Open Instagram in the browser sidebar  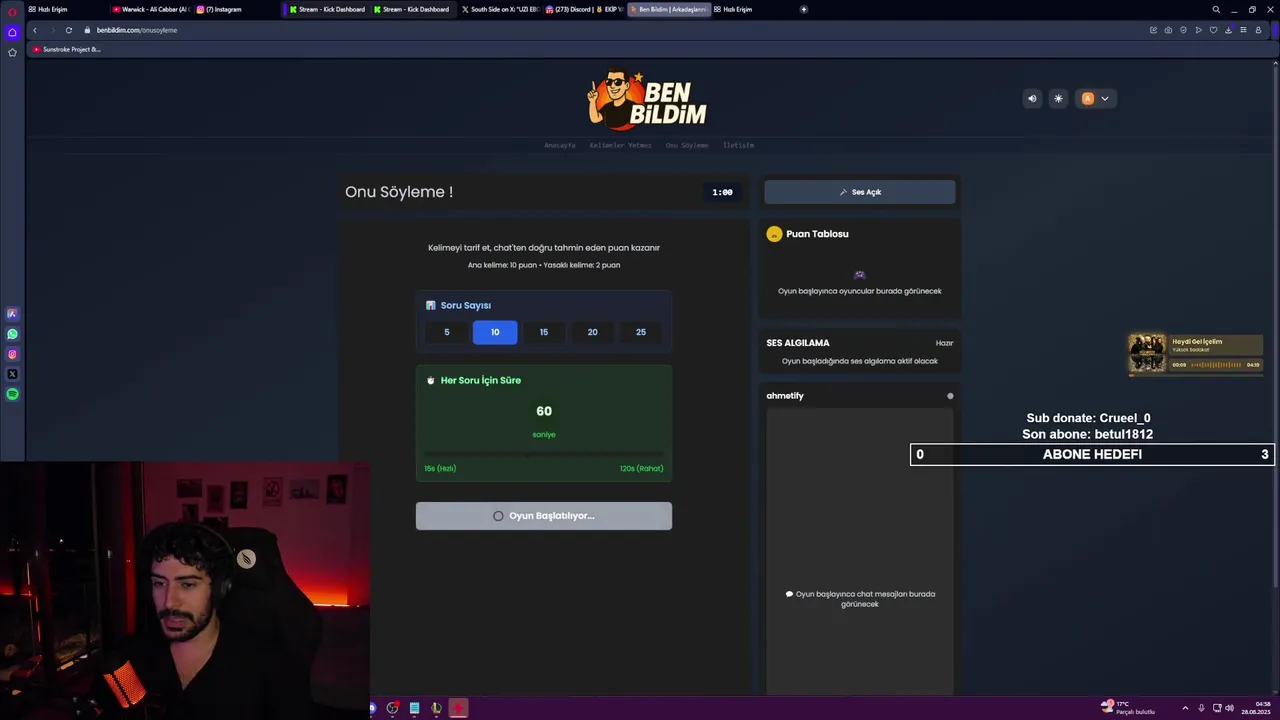point(12,354)
